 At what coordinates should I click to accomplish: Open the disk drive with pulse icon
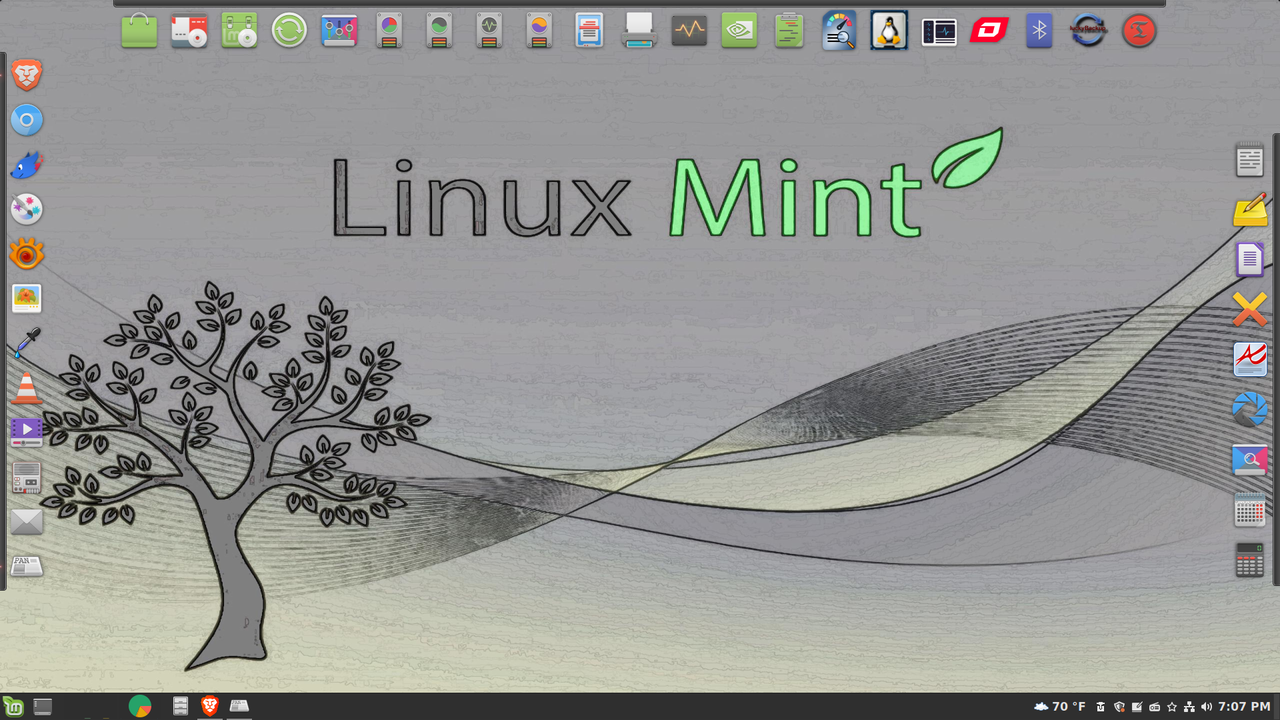[x=489, y=31]
